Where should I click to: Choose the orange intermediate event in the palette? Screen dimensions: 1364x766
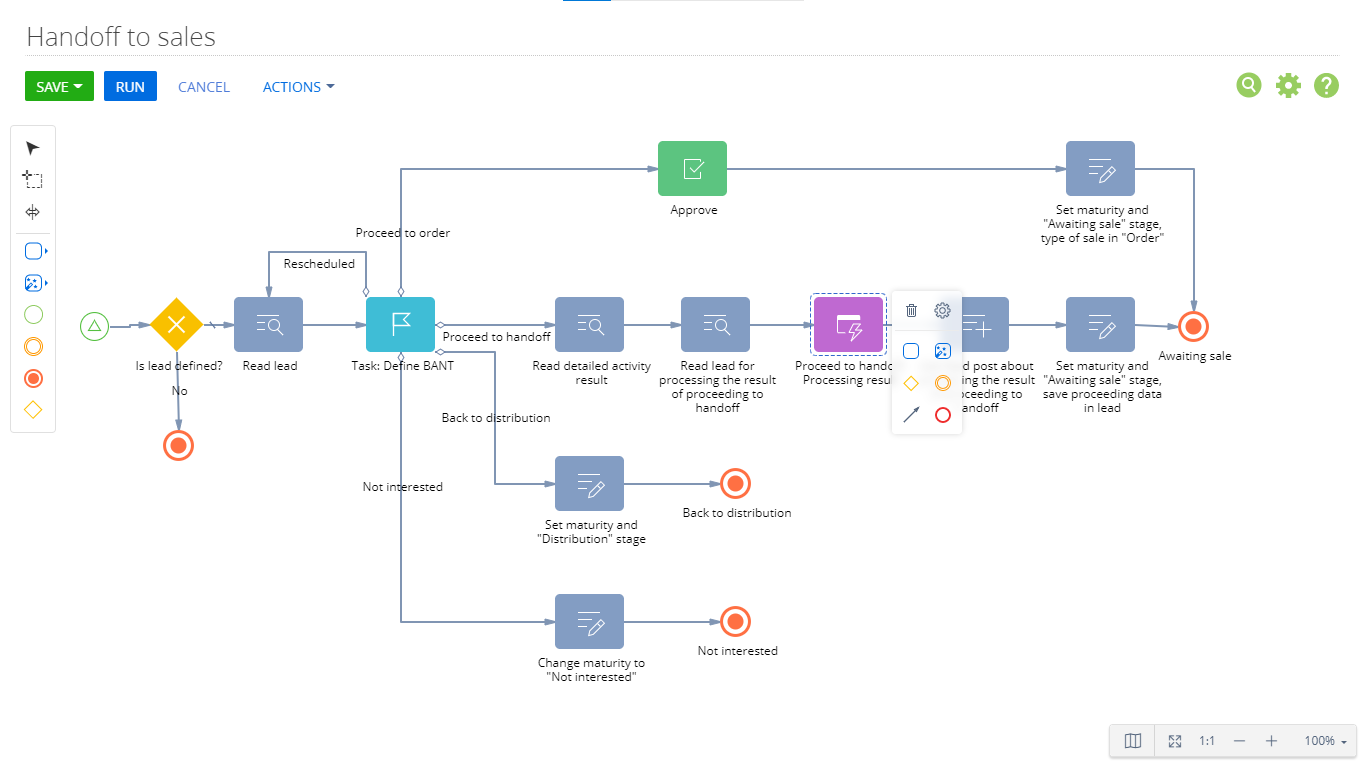pyautogui.click(x=33, y=347)
